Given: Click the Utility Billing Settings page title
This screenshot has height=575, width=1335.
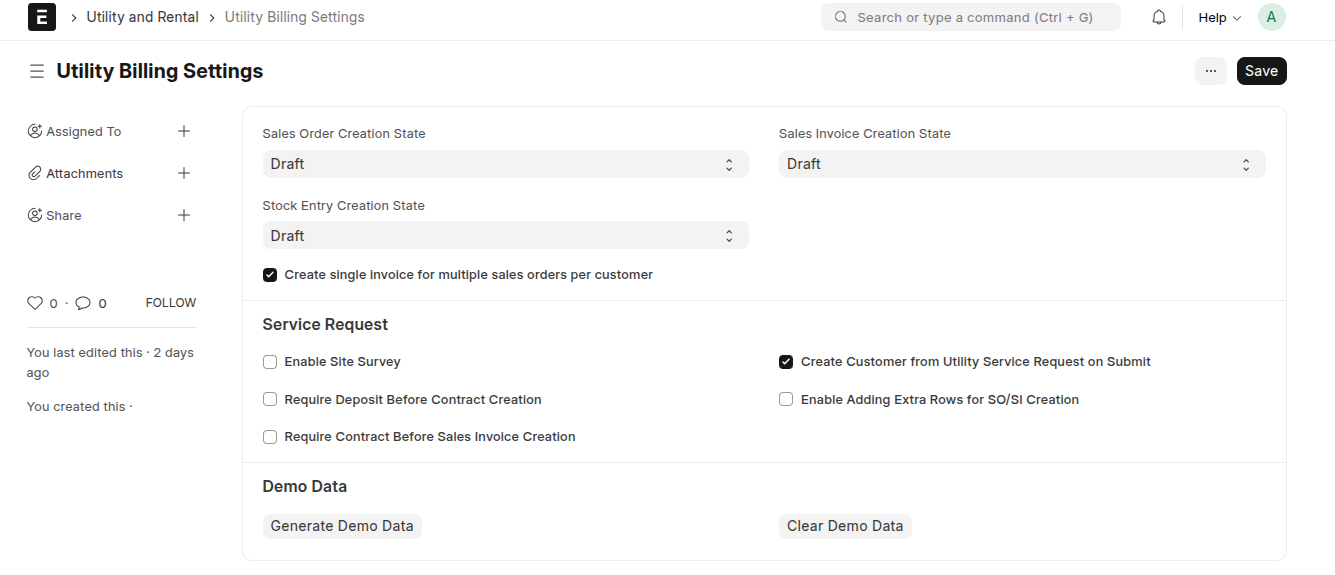Looking at the screenshot, I should pos(160,71).
